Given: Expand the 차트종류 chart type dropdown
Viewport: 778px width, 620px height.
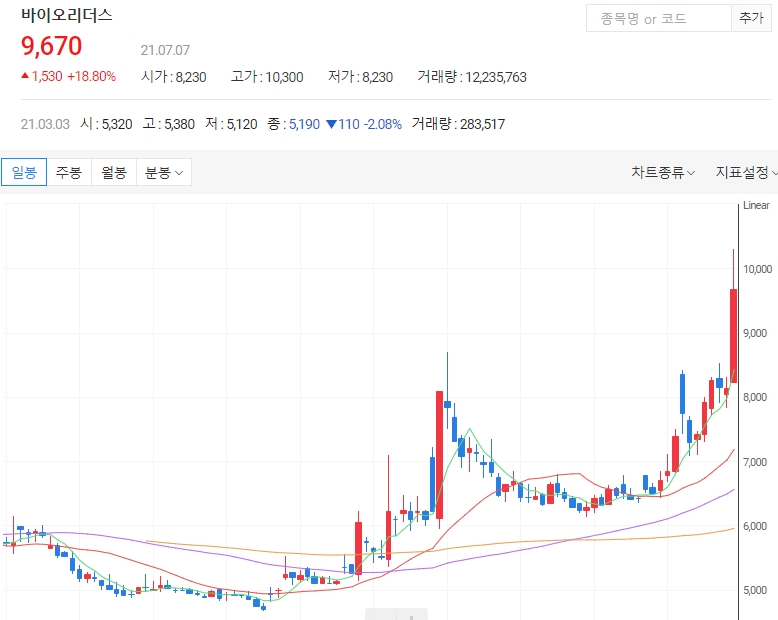Looking at the screenshot, I should point(663,172).
